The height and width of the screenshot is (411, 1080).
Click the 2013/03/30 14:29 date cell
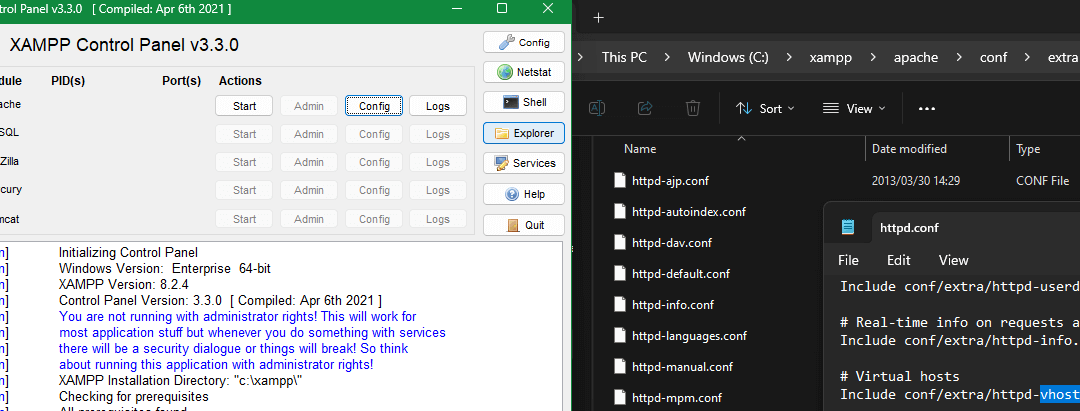coord(916,181)
